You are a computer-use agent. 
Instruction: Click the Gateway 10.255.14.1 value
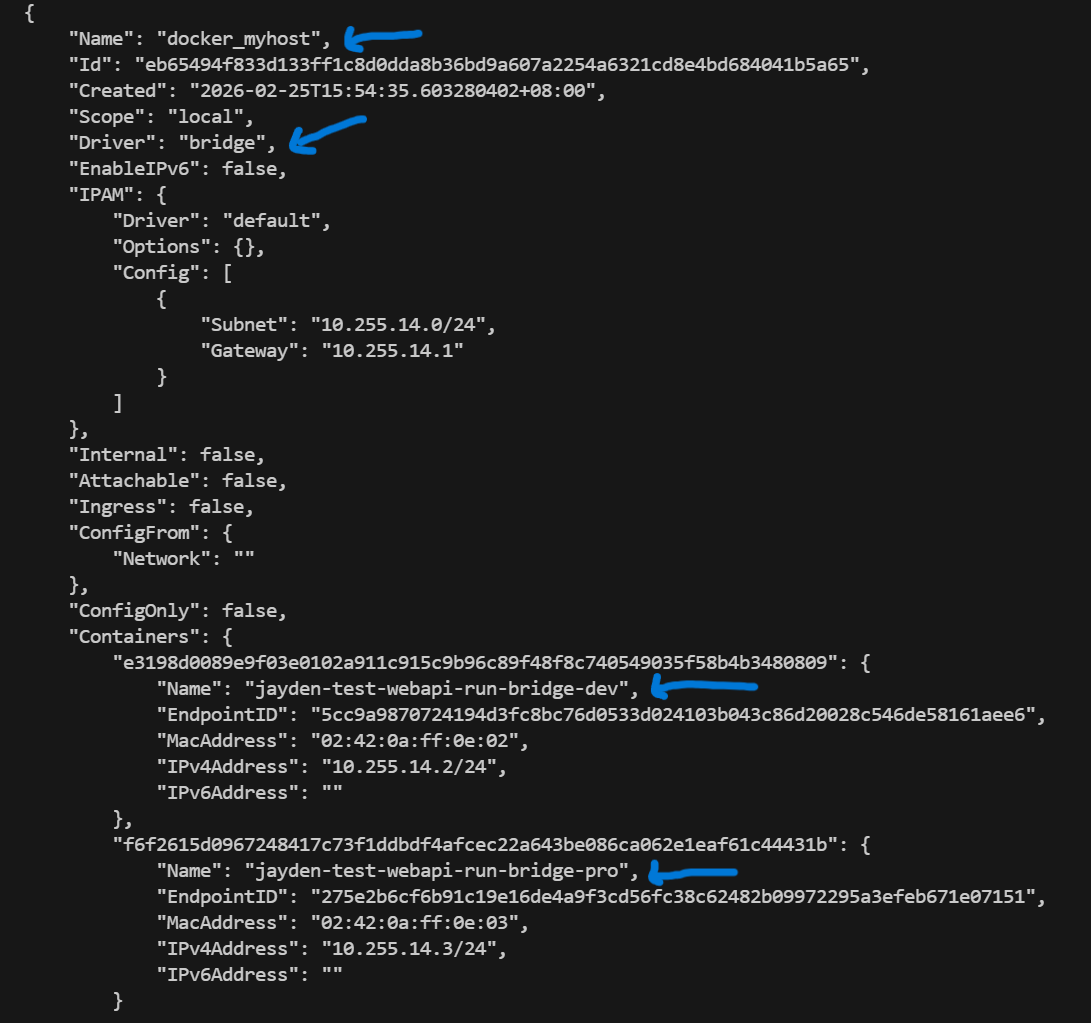(x=392, y=351)
